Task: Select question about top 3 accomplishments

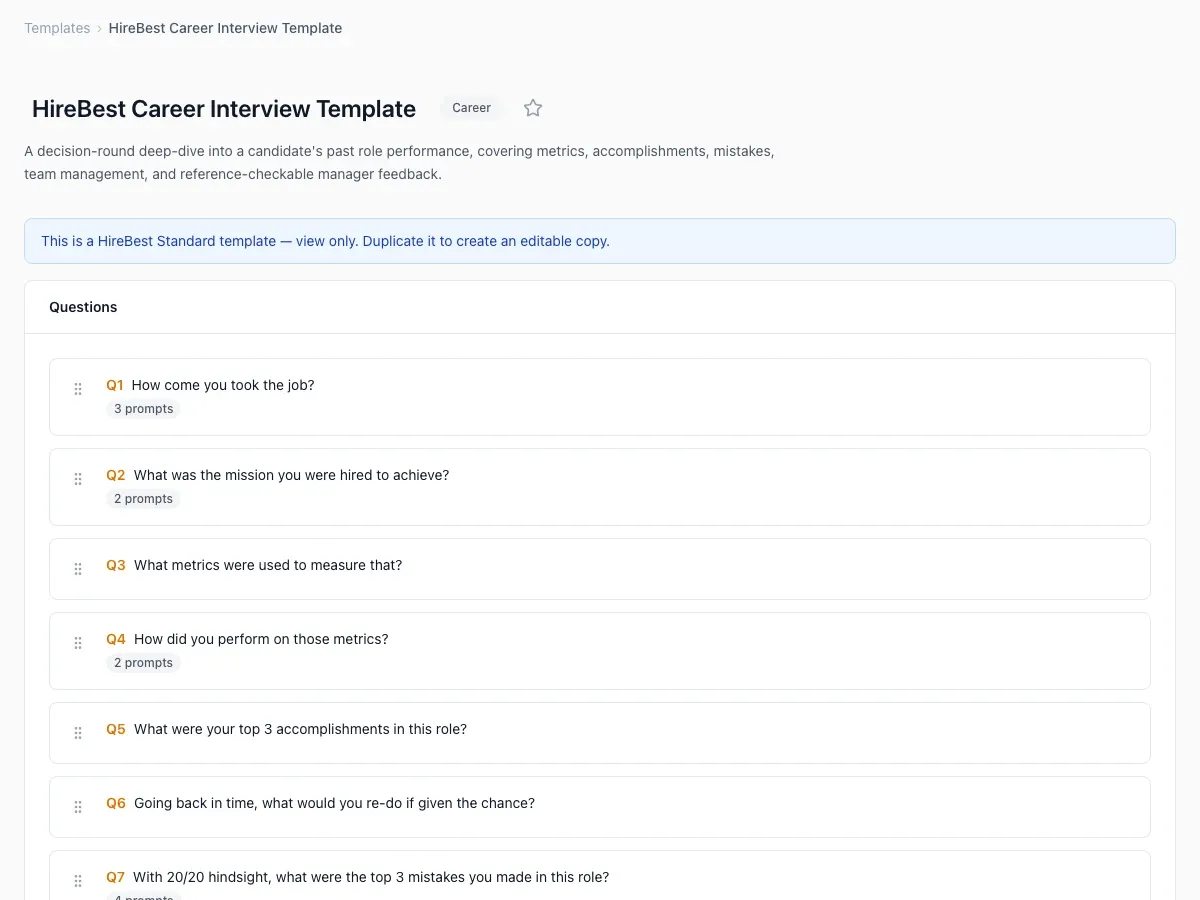Action: click(x=300, y=729)
